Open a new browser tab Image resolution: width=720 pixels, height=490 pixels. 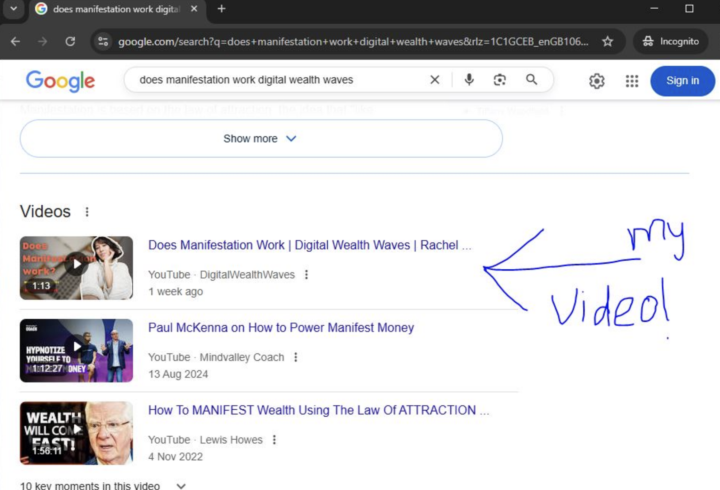coord(221,9)
